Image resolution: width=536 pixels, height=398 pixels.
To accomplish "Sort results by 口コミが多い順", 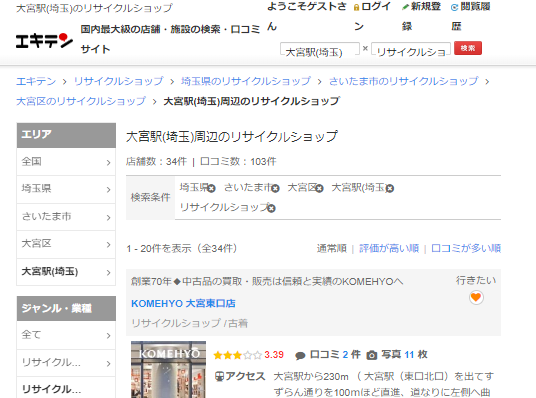I will 466,248.
